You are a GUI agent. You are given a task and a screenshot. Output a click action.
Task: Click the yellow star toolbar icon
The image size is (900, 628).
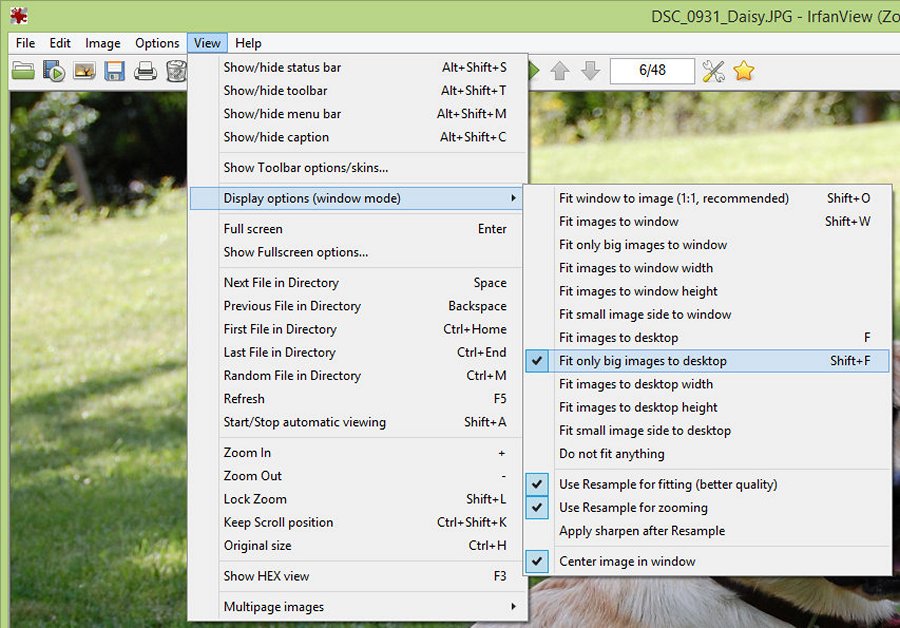[743, 71]
